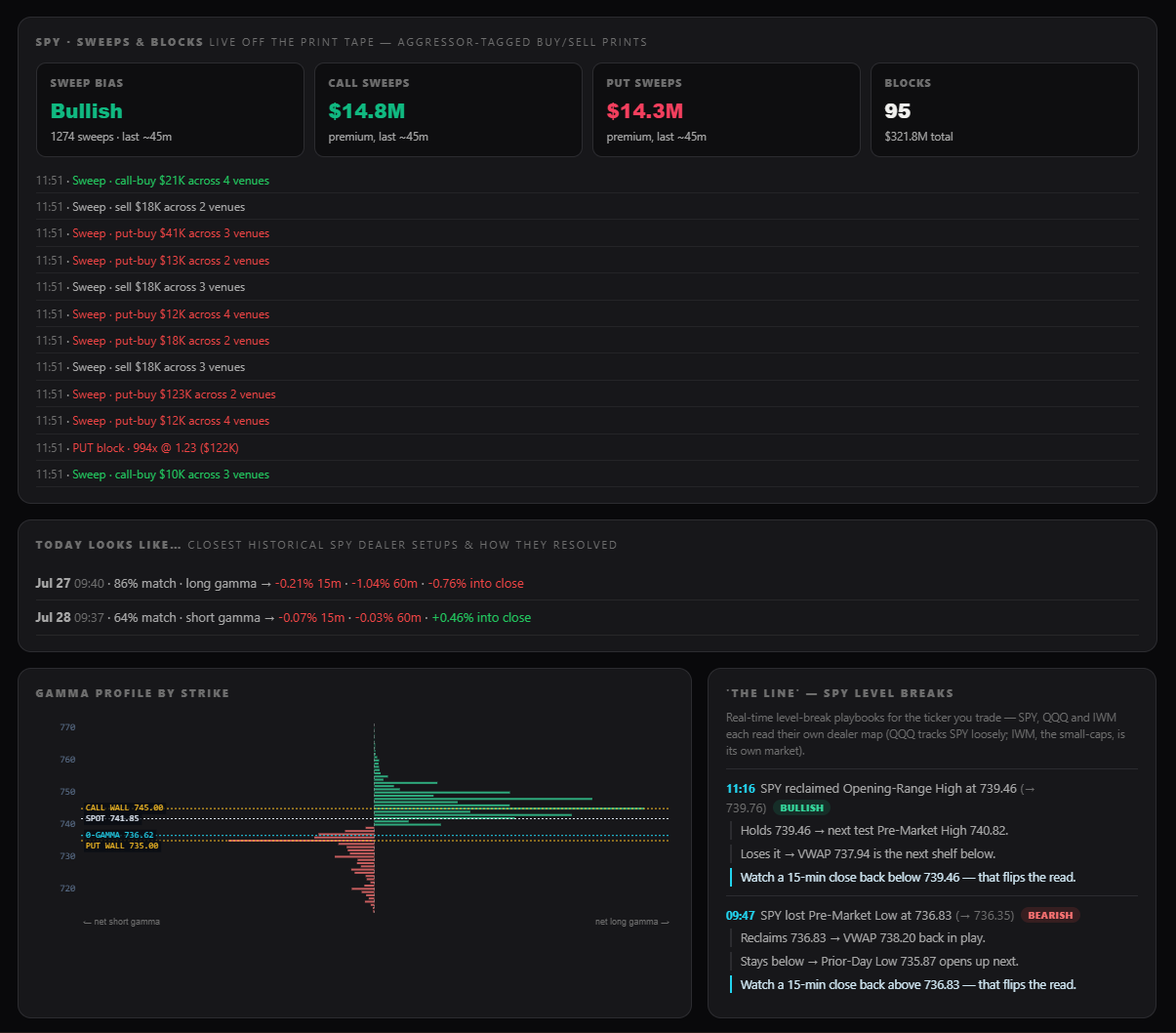Click the 770 strike axis label
This screenshot has height=1033, width=1176.
point(67,727)
